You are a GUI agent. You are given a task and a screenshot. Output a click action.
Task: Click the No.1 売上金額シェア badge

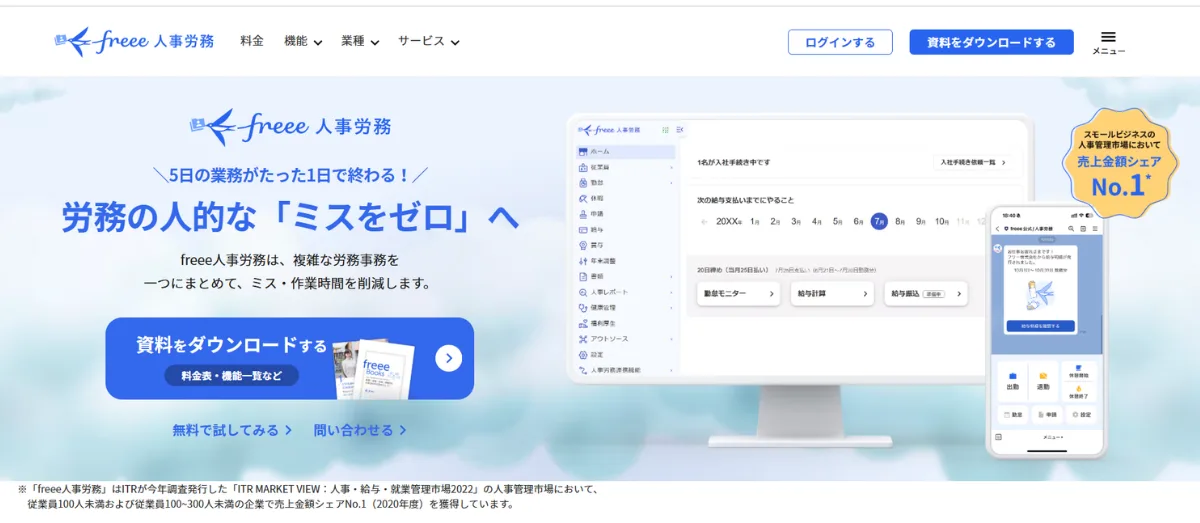[1120, 164]
